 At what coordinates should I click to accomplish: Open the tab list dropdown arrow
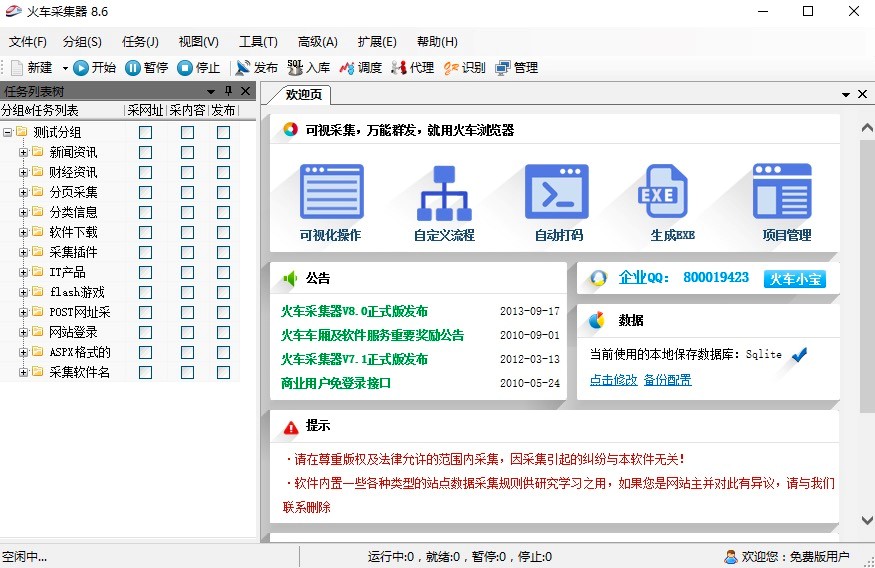pos(846,94)
